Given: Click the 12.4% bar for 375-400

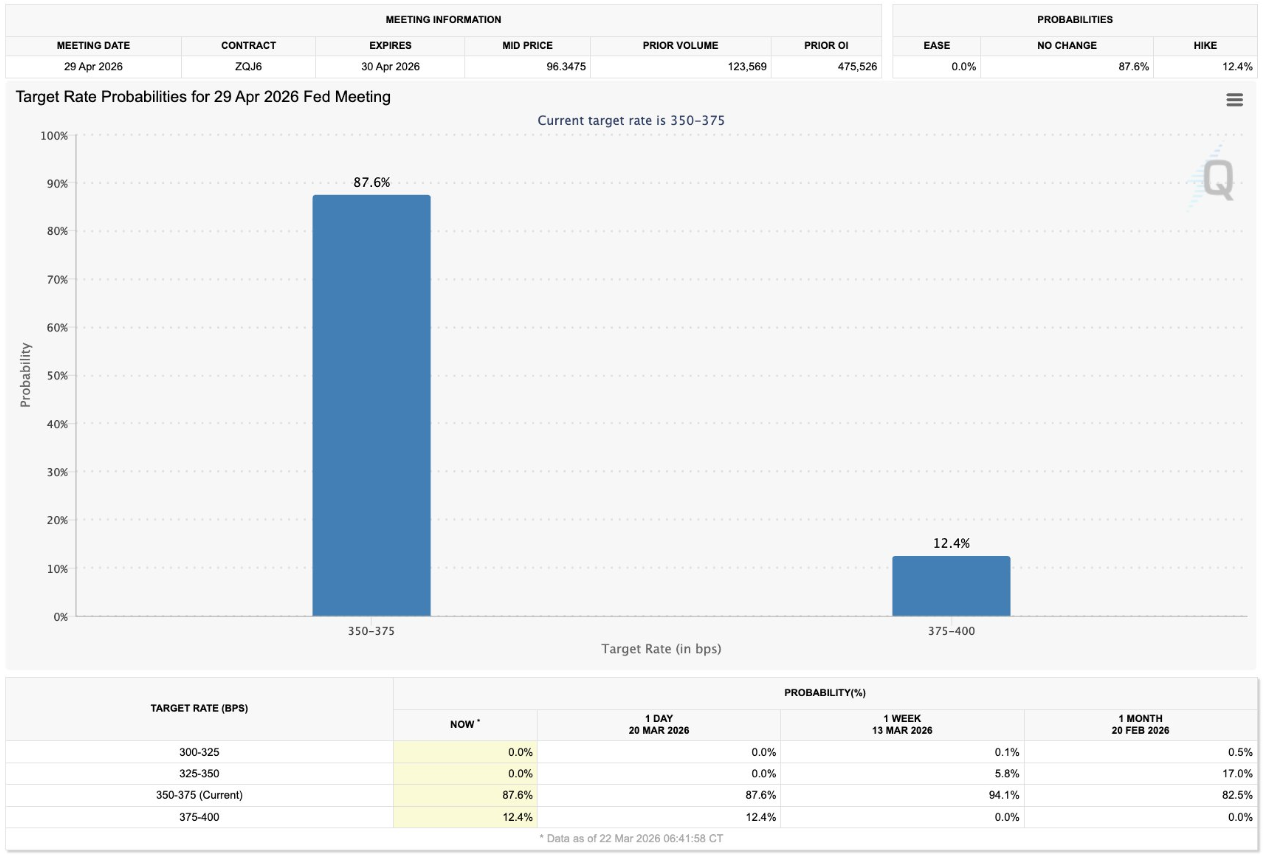Looking at the screenshot, I should (950, 586).
